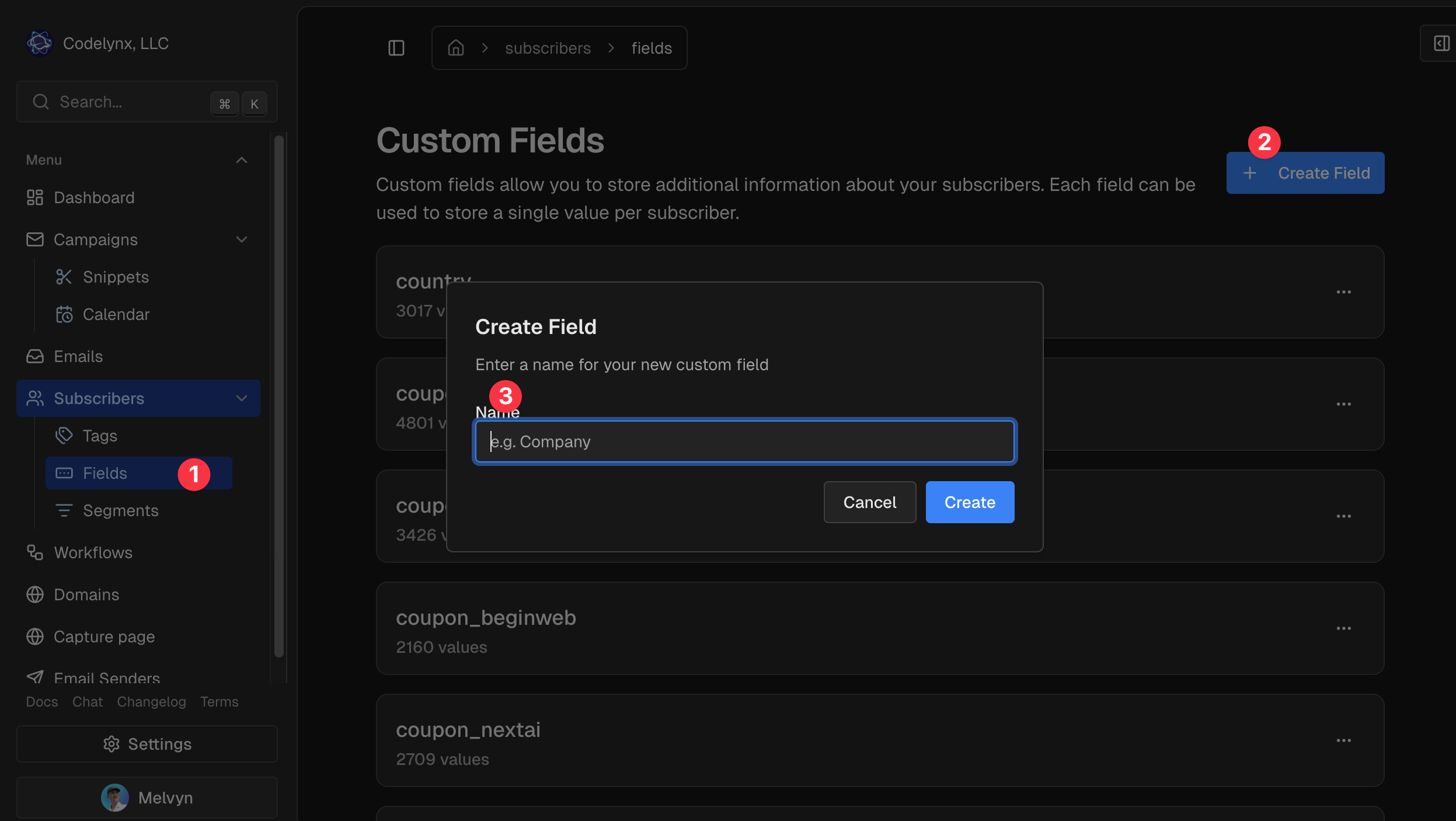1456x821 pixels.
Task: Open the Tags page via tag icon
Action: [x=64, y=436]
